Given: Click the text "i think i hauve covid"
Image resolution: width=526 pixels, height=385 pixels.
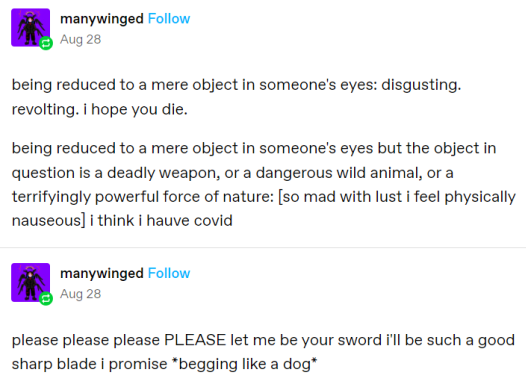Looking at the screenshot, I should tap(161, 221).
